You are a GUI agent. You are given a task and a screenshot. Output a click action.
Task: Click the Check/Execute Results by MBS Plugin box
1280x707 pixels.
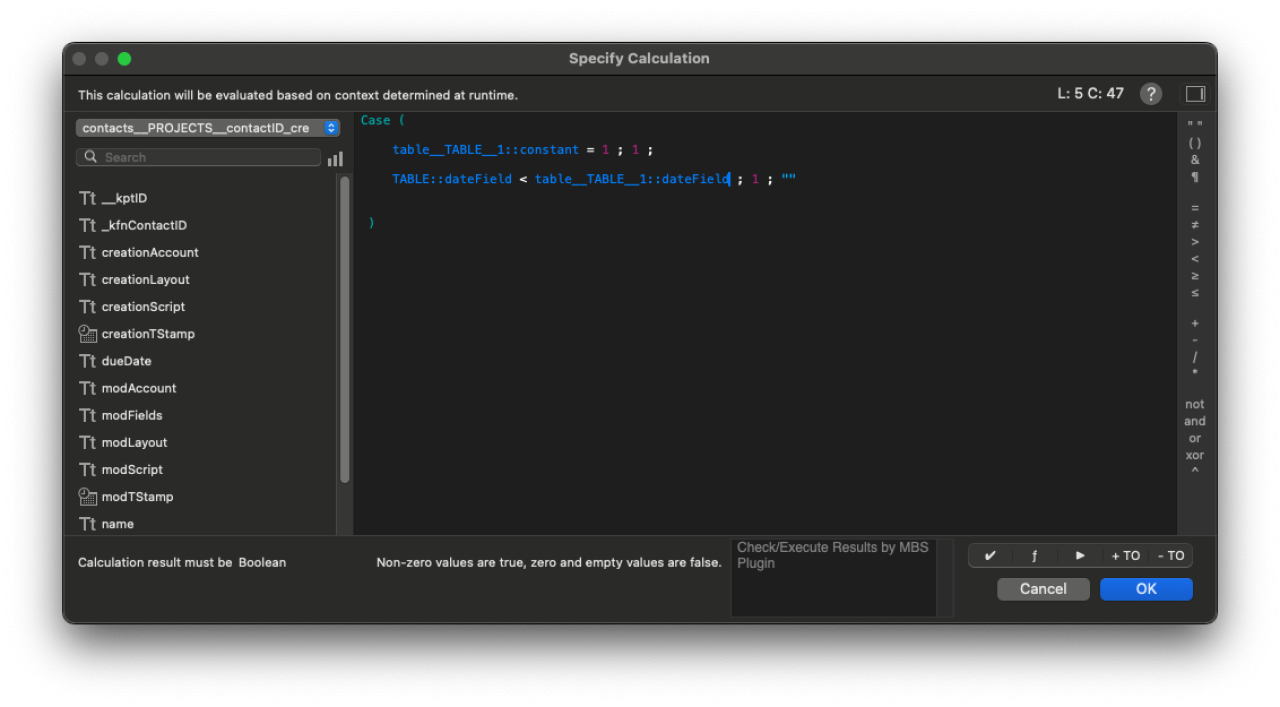(x=833, y=577)
